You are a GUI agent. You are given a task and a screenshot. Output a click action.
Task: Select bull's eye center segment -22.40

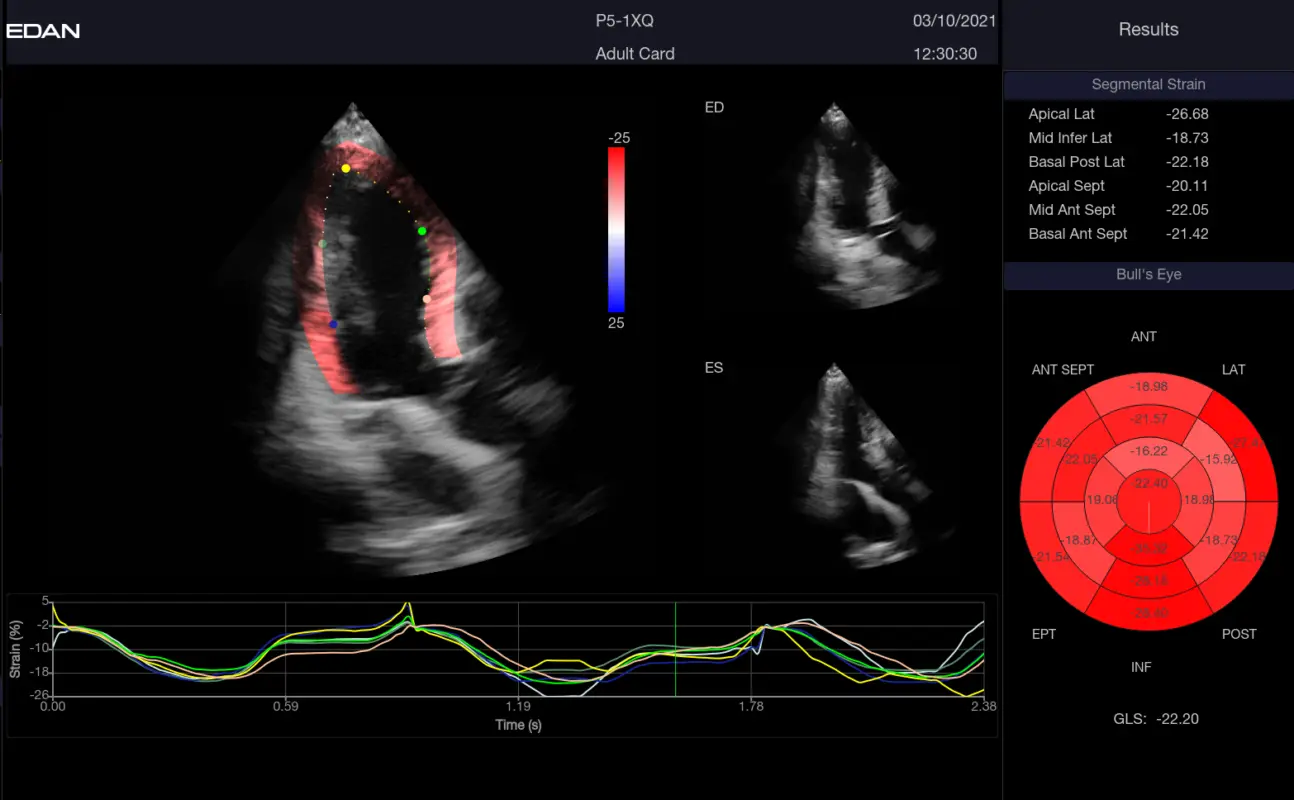pos(1148,484)
